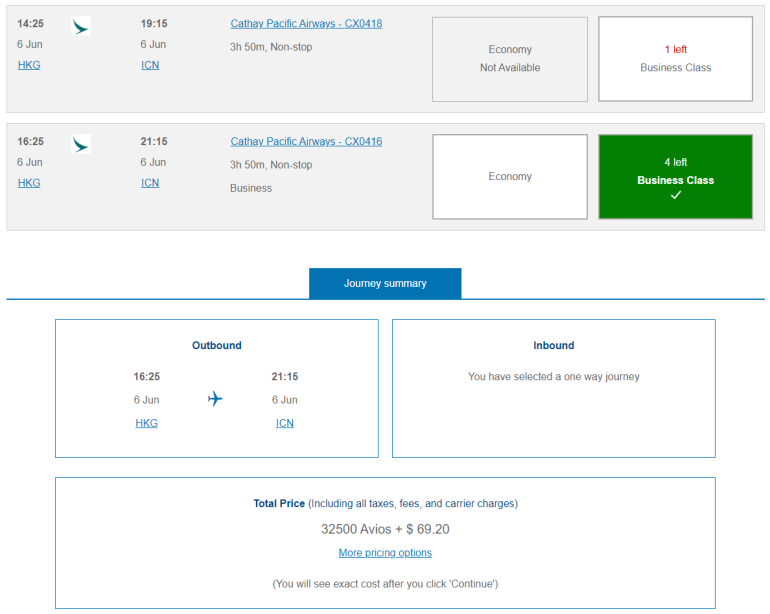Open Cathay Pacific Airways - CX0418 details
Viewport: 770px width, 614px height.
click(x=306, y=24)
